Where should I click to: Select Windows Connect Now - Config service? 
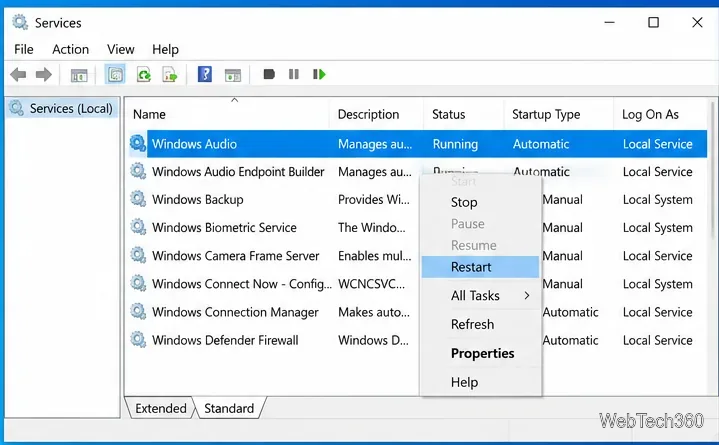click(x=242, y=284)
